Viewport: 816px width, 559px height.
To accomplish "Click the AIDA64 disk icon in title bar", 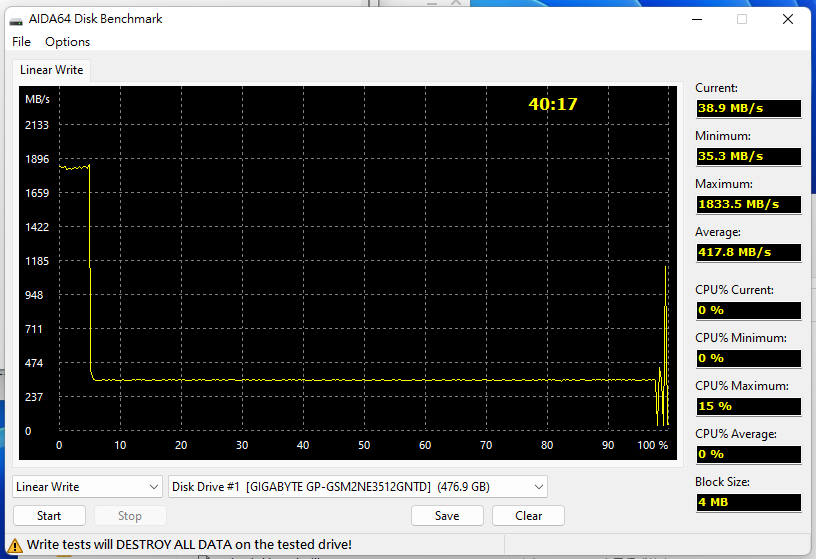I will (x=16, y=20).
